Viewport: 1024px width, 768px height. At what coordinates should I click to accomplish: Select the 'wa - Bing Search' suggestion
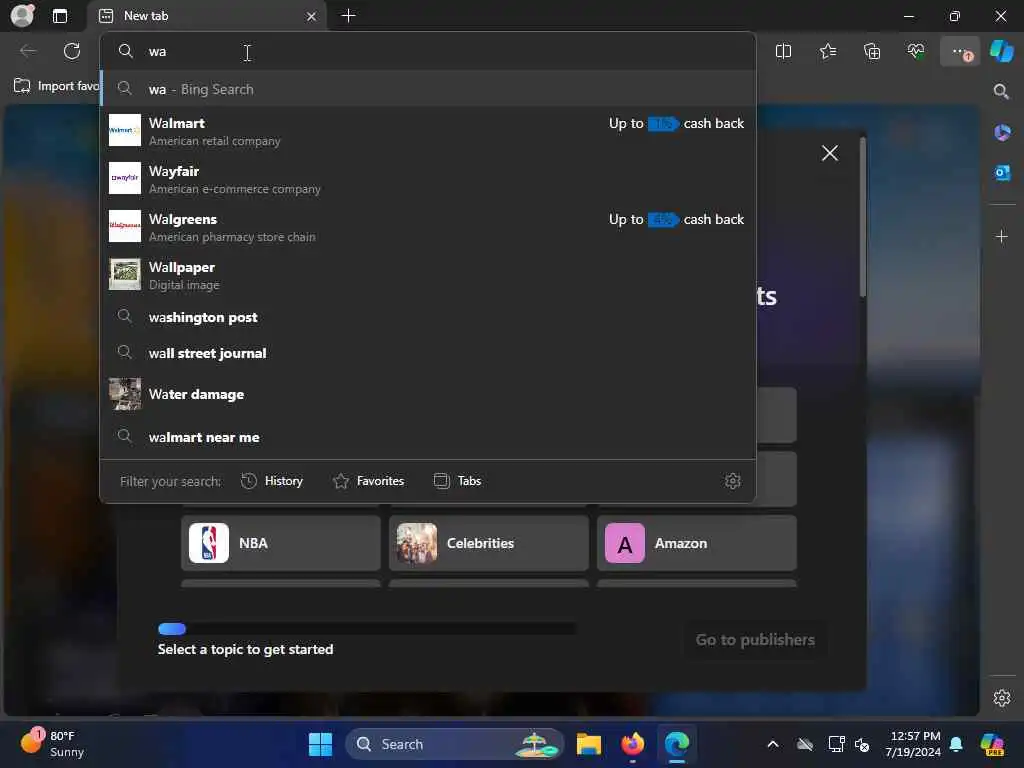[x=428, y=89]
